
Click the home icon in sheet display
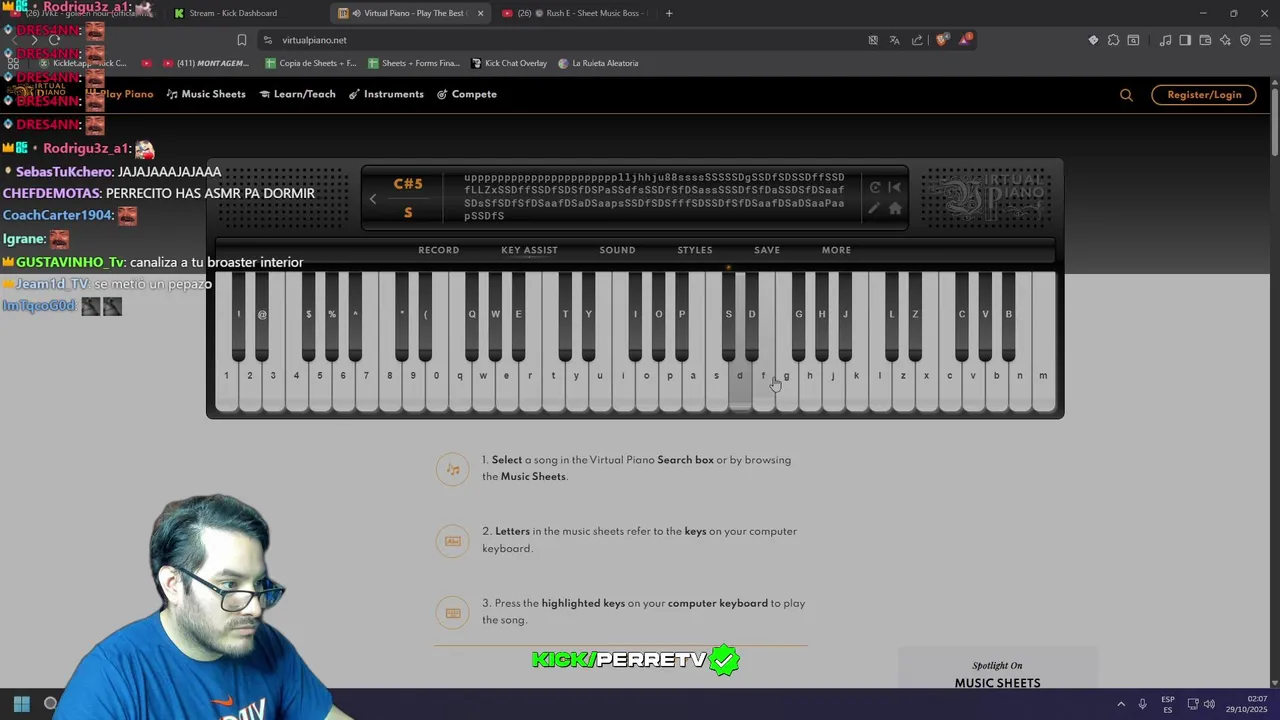895,208
